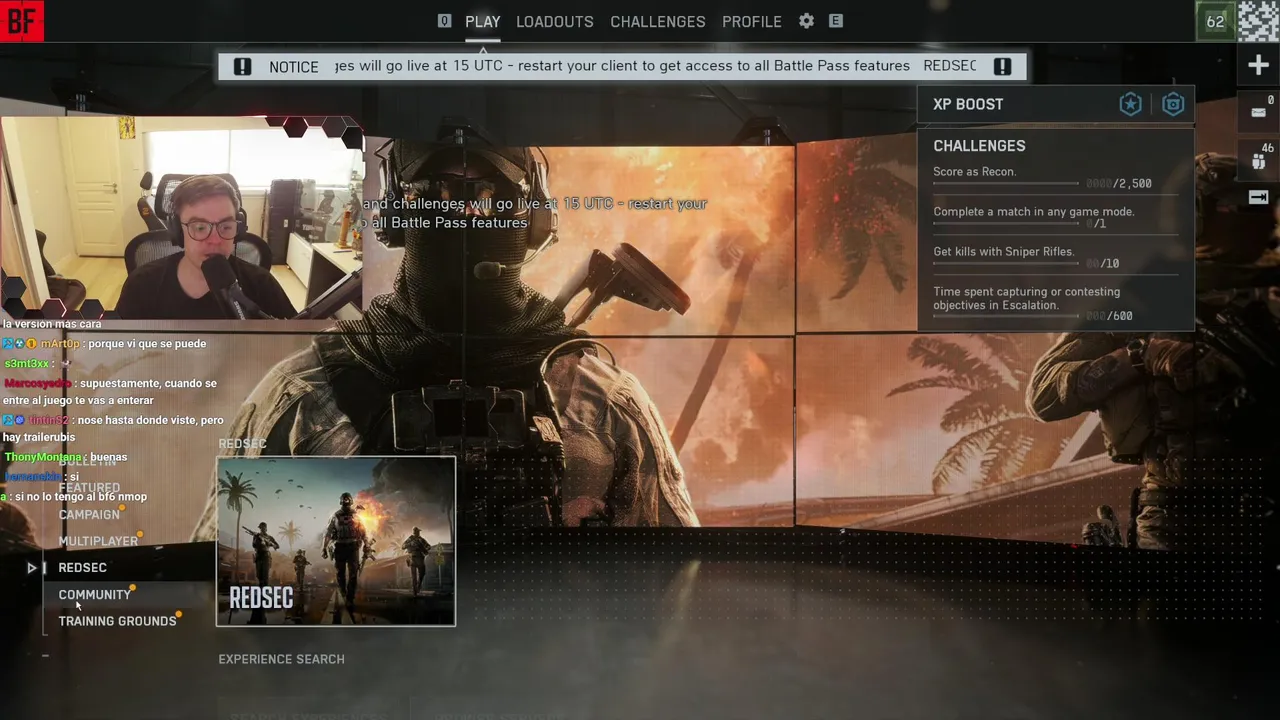Click the CHALLENGES panel title
This screenshot has width=1280, height=720.
[979, 146]
